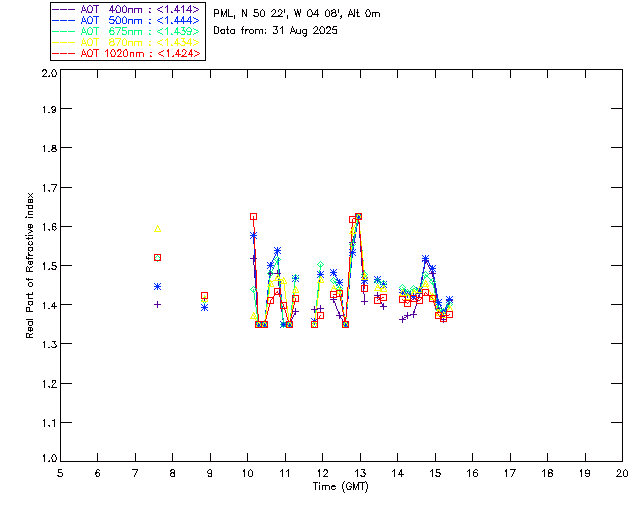Click the 9 tick label on time axis
Viewport: 640px width, 512px height.
[x=210, y=473]
